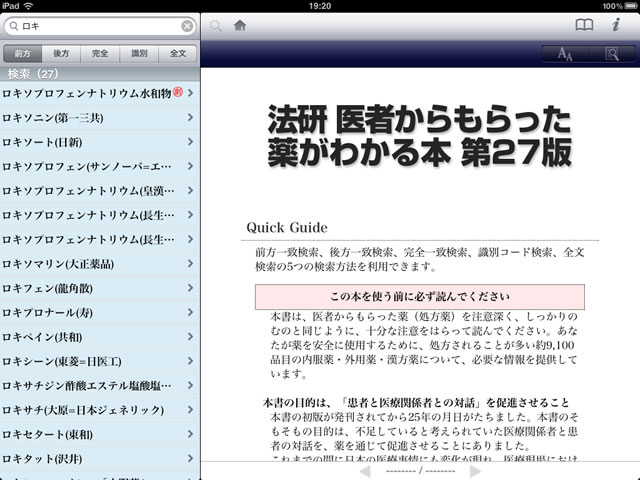Clear the search field text
Image resolution: width=640 pixels, height=480 pixels.
(x=187, y=26)
